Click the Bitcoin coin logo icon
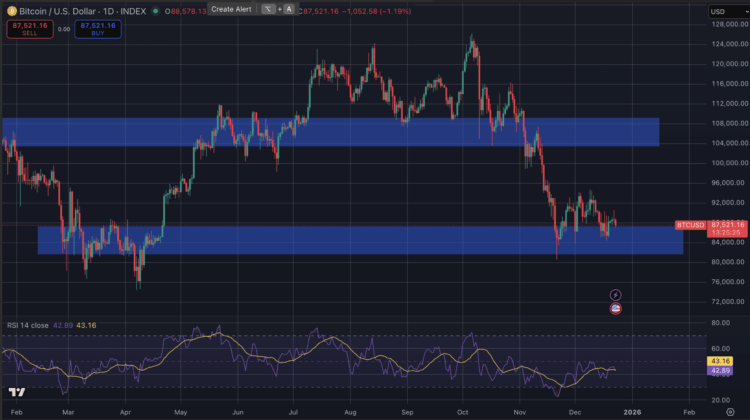750x420 pixels. coord(11,11)
